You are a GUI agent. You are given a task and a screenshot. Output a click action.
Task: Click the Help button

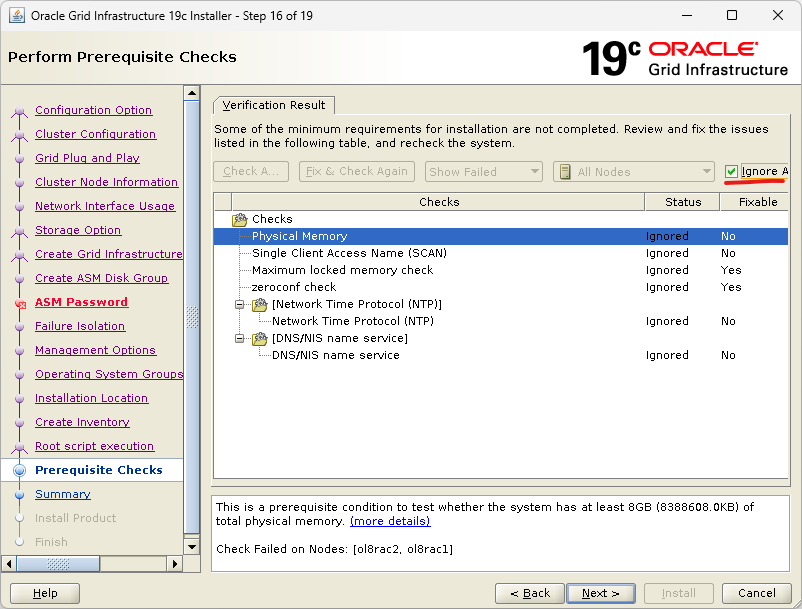click(x=45, y=593)
